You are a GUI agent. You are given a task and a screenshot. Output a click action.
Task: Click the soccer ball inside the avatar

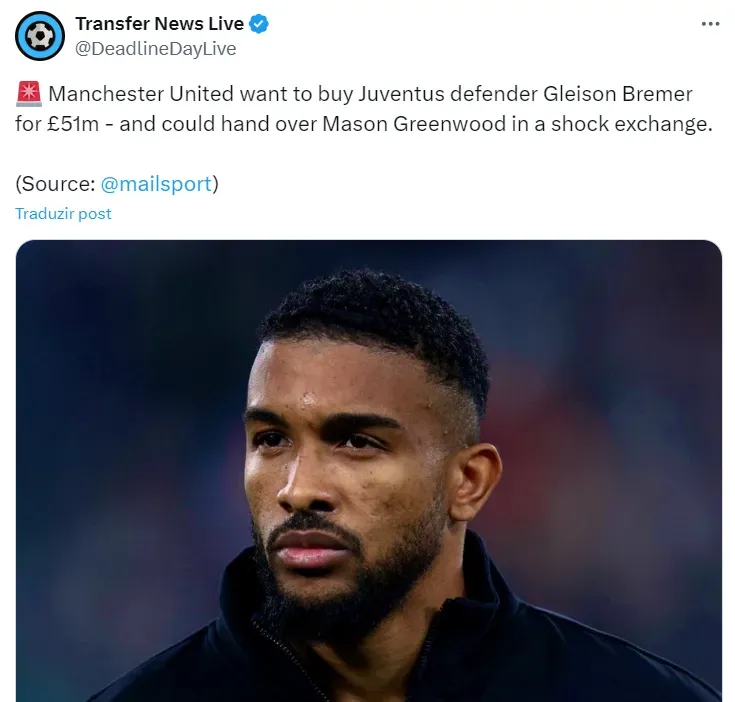pyautogui.click(x=40, y=36)
